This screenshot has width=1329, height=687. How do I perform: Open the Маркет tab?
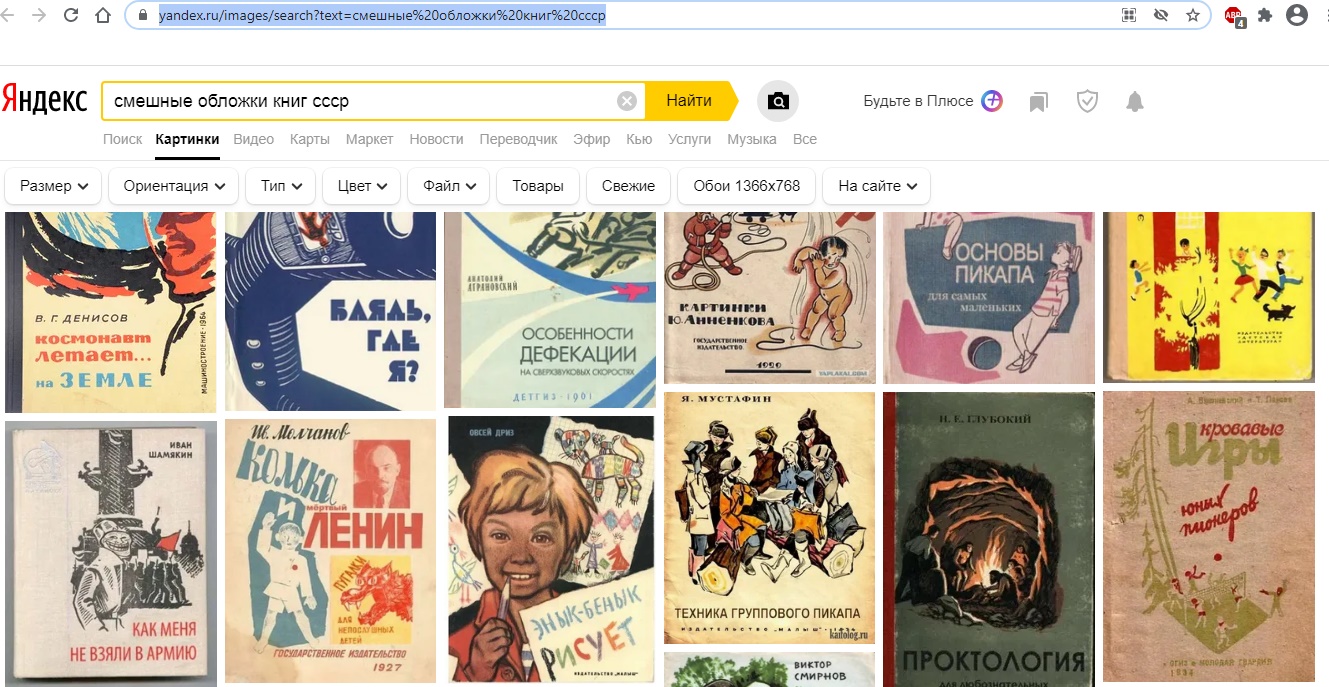[x=370, y=139]
